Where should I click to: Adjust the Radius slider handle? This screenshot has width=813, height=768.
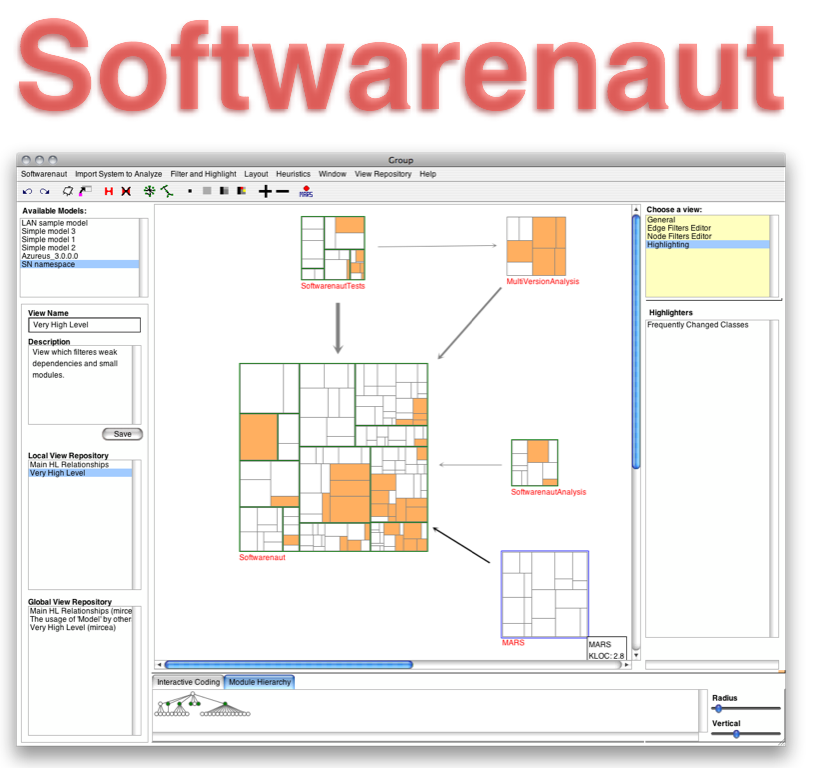(x=718, y=708)
